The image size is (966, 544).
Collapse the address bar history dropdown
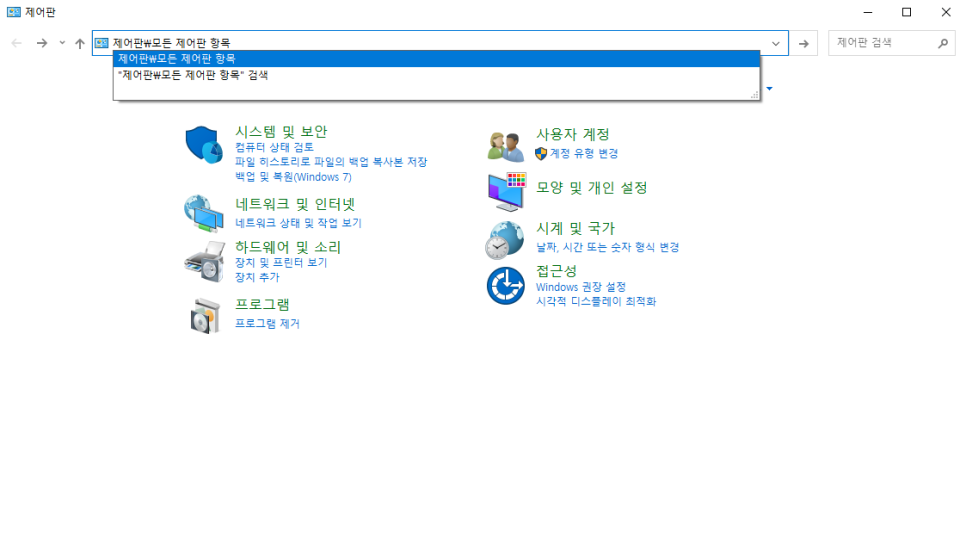click(x=776, y=43)
